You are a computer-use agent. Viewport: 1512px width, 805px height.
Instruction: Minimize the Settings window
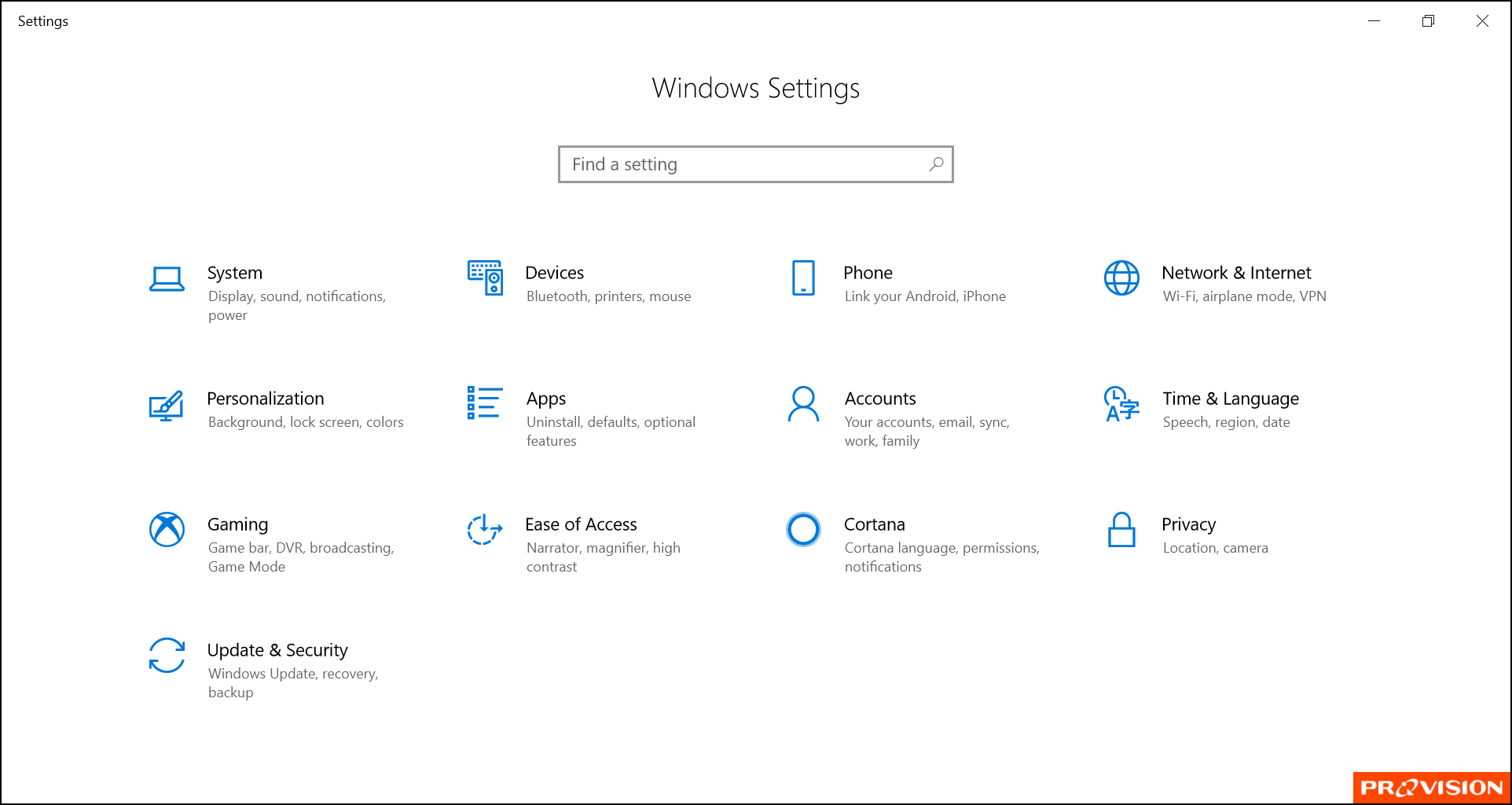pyautogui.click(x=1374, y=21)
